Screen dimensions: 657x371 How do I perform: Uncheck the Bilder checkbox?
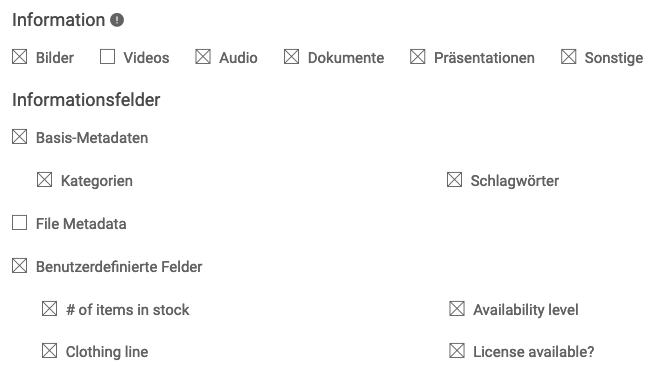pyautogui.click(x=20, y=57)
